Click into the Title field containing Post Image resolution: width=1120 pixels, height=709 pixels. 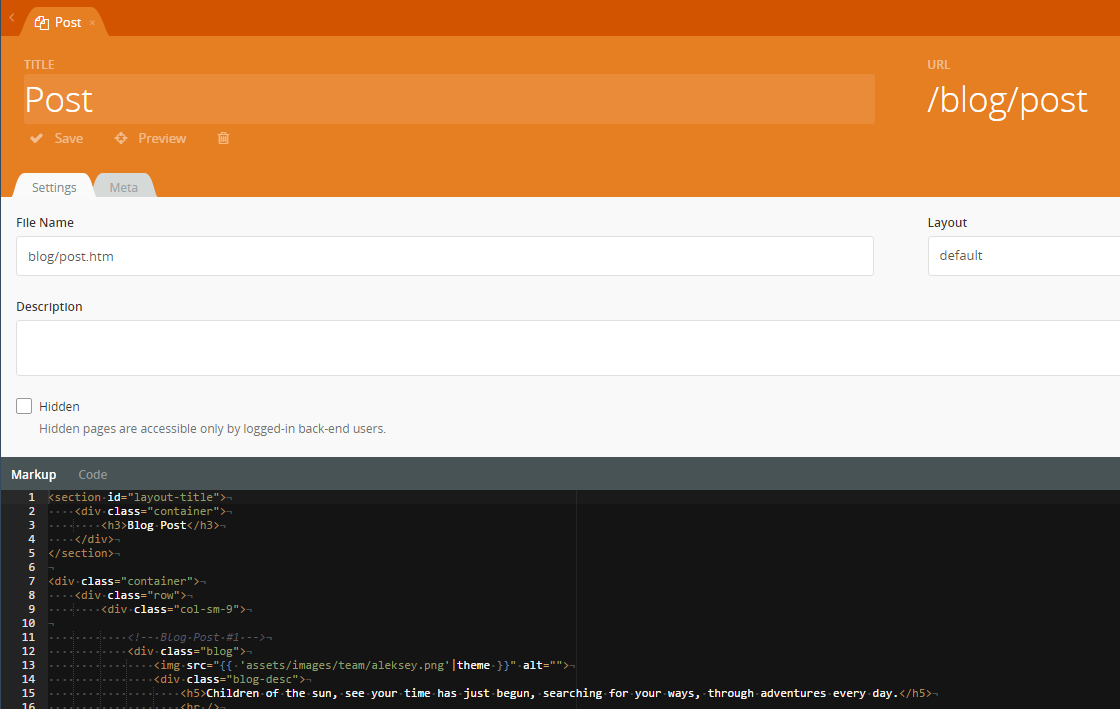coord(448,100)
